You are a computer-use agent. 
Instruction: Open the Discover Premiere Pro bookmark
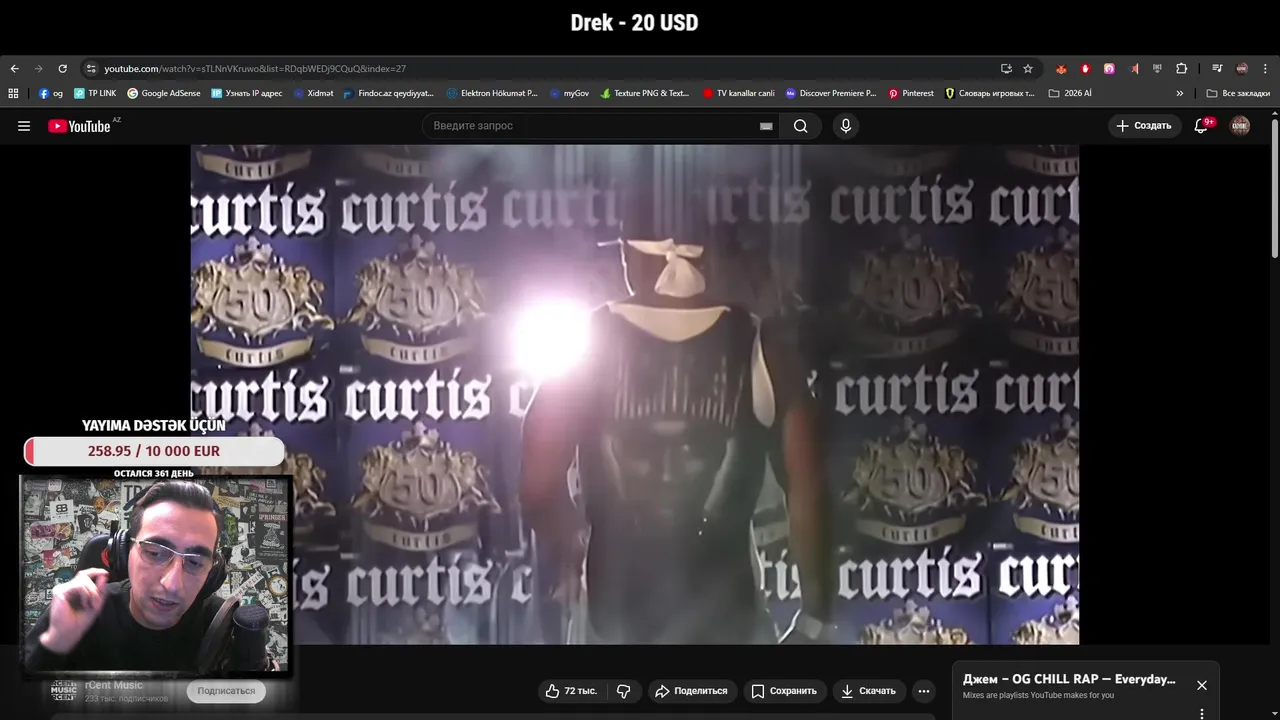click(831, 93)
